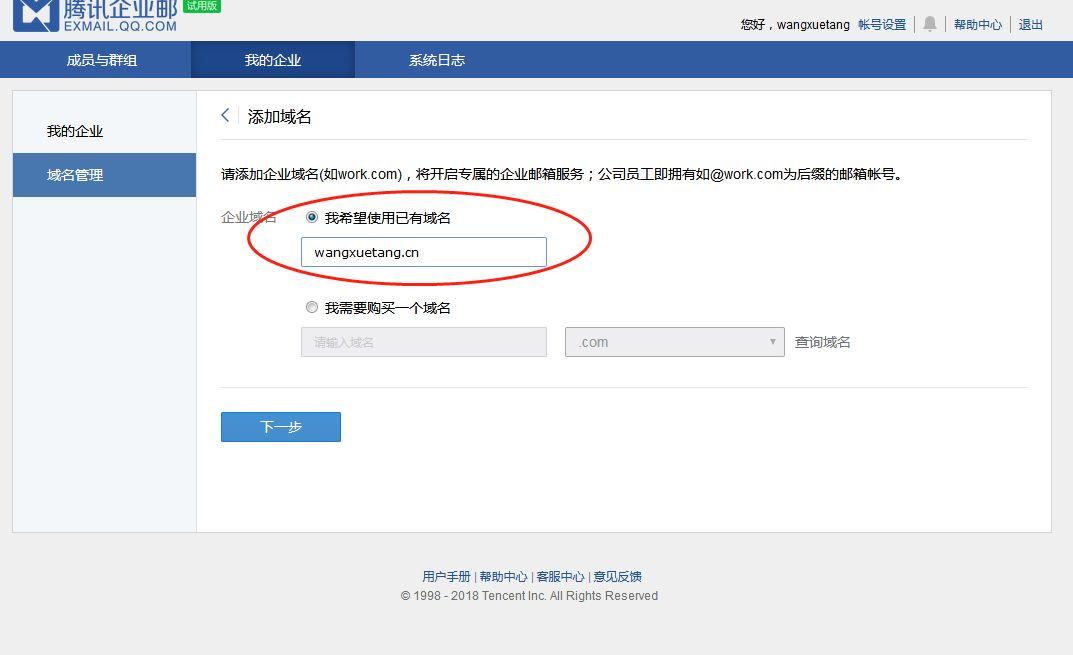This screenshot has height=655, width=1073.
Task: Click the 用户手册 footer link
Action: tap(448, 576)
